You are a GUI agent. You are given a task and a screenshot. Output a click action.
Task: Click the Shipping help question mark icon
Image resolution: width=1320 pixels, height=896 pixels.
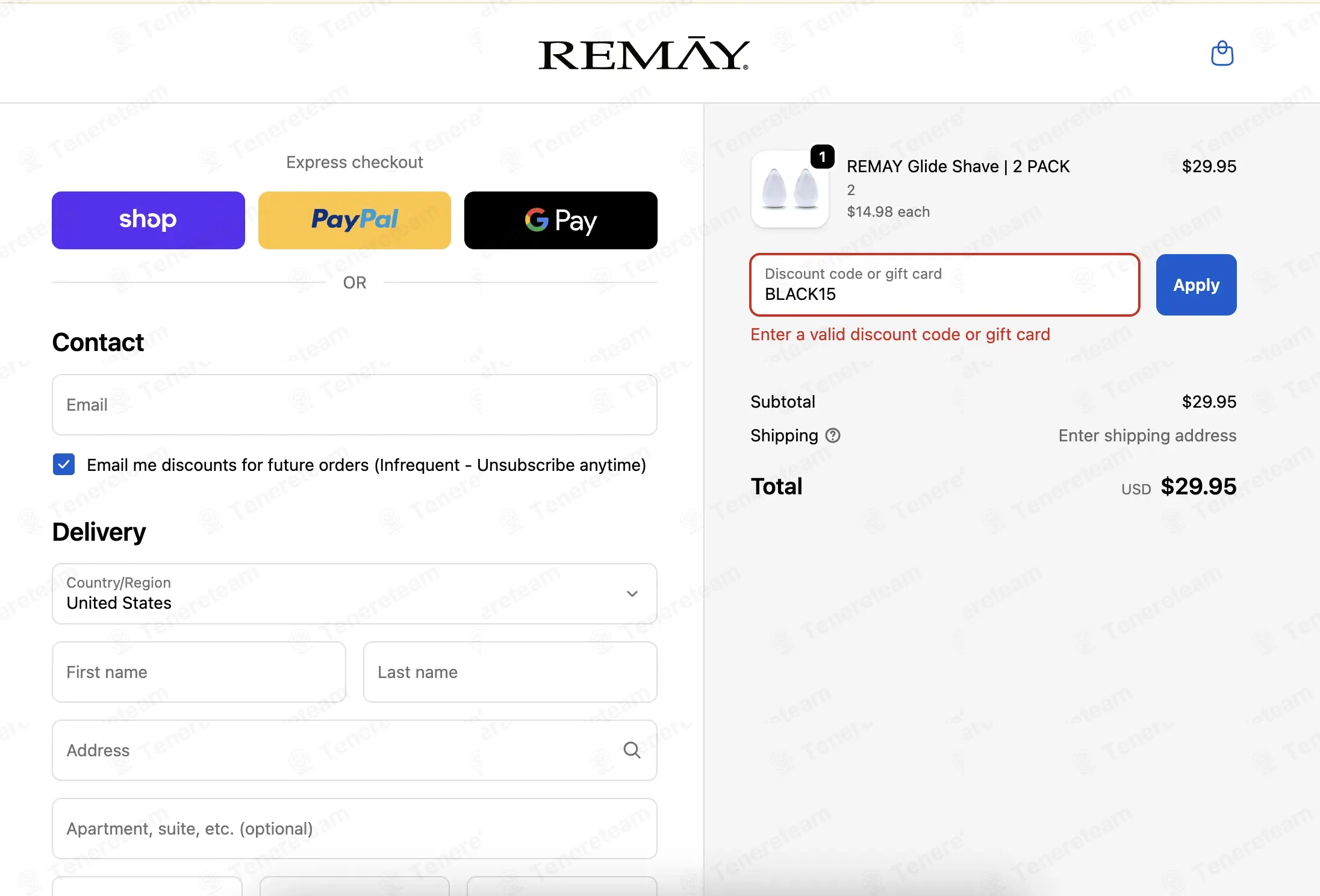(833, 435)
